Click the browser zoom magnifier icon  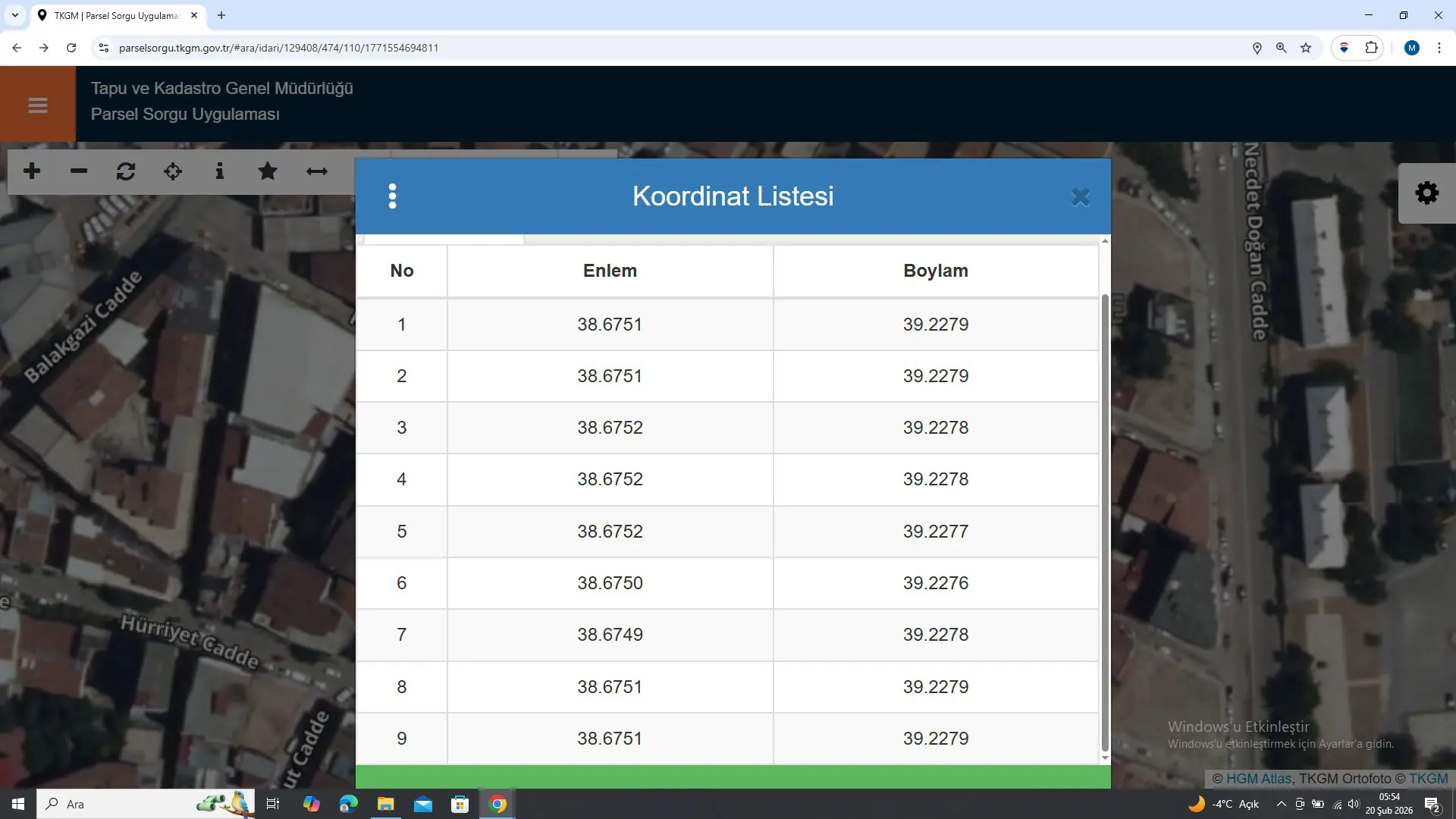1281,48
